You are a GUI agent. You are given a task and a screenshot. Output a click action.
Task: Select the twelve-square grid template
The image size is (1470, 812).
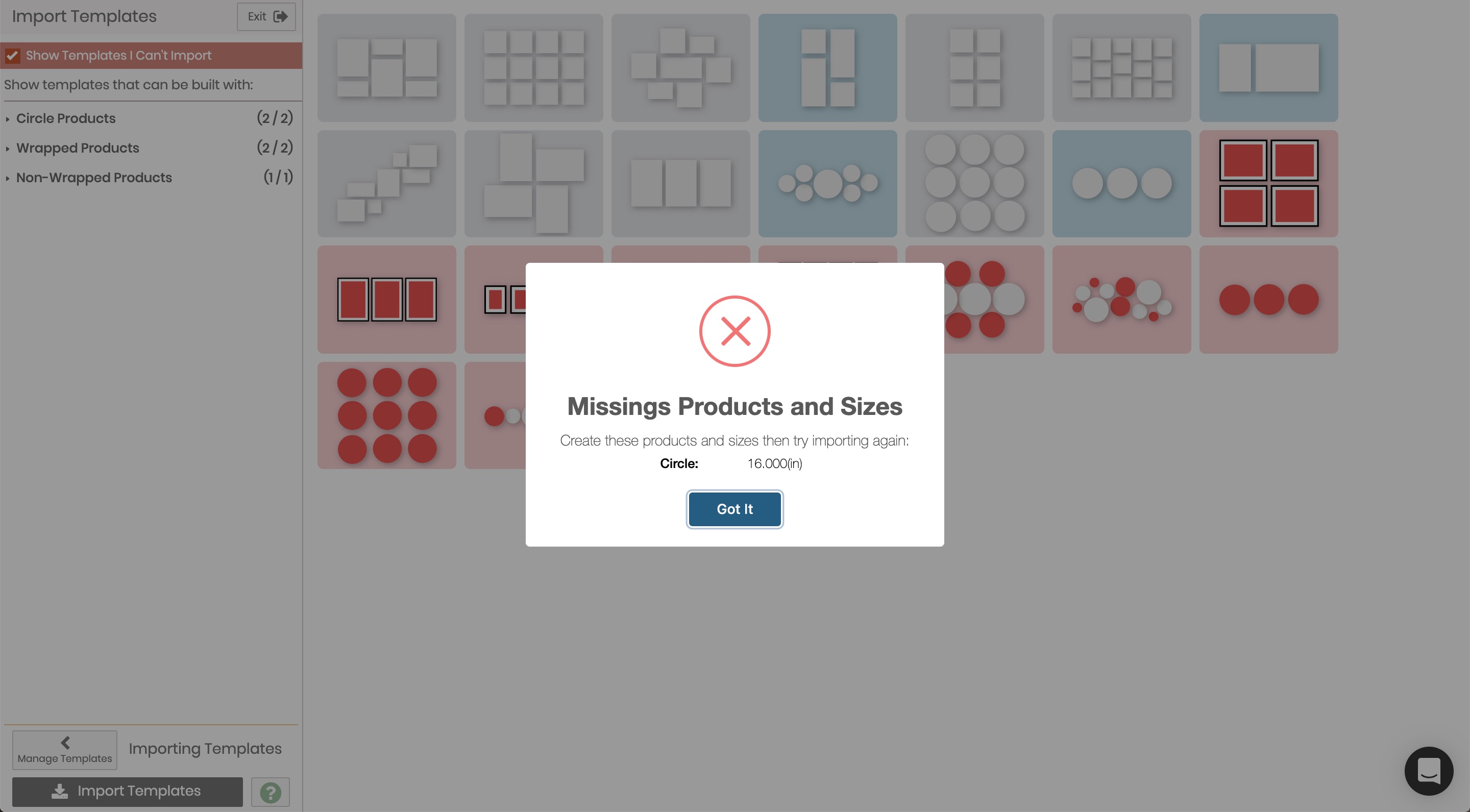tap(533, 68)
